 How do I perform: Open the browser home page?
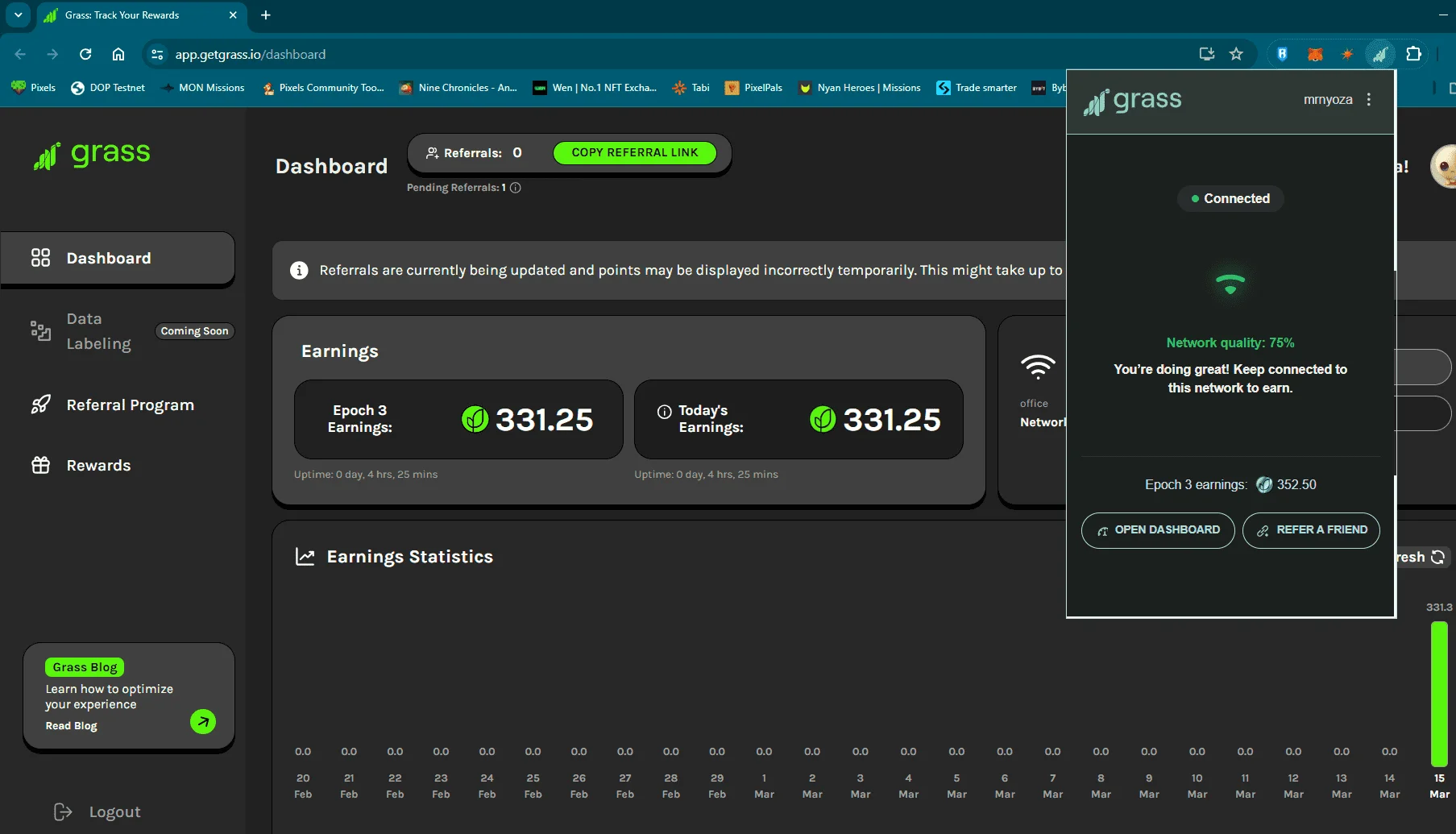click(x=118, y=54)
